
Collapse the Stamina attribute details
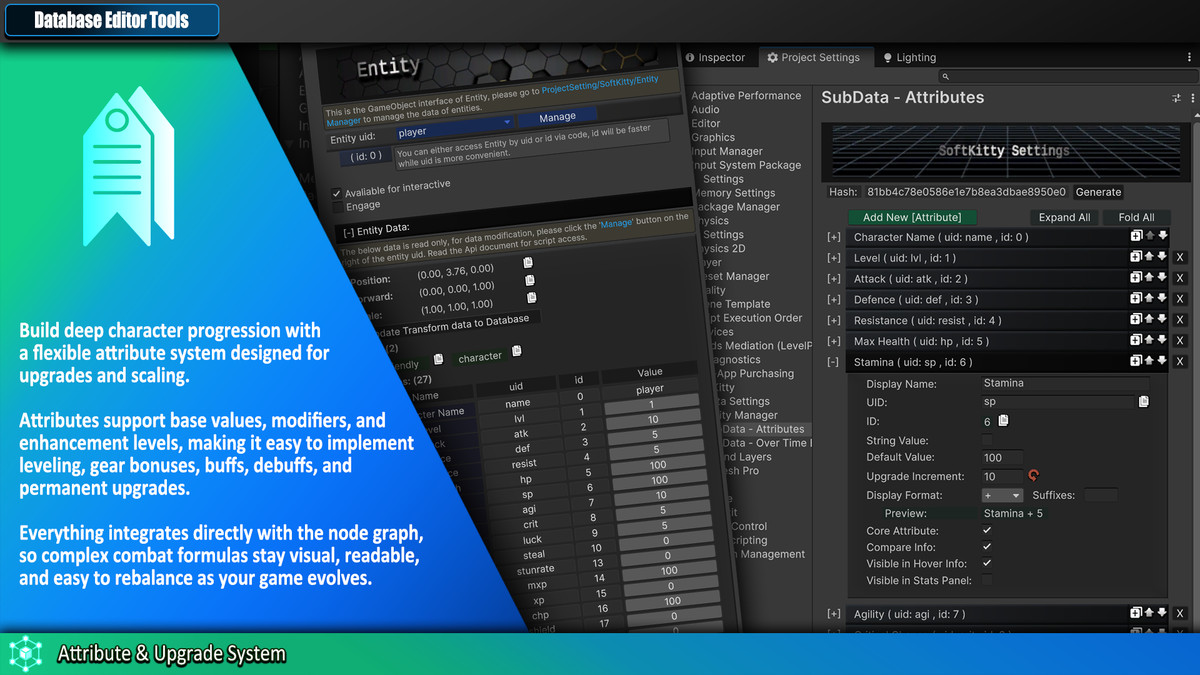point(834,361)
